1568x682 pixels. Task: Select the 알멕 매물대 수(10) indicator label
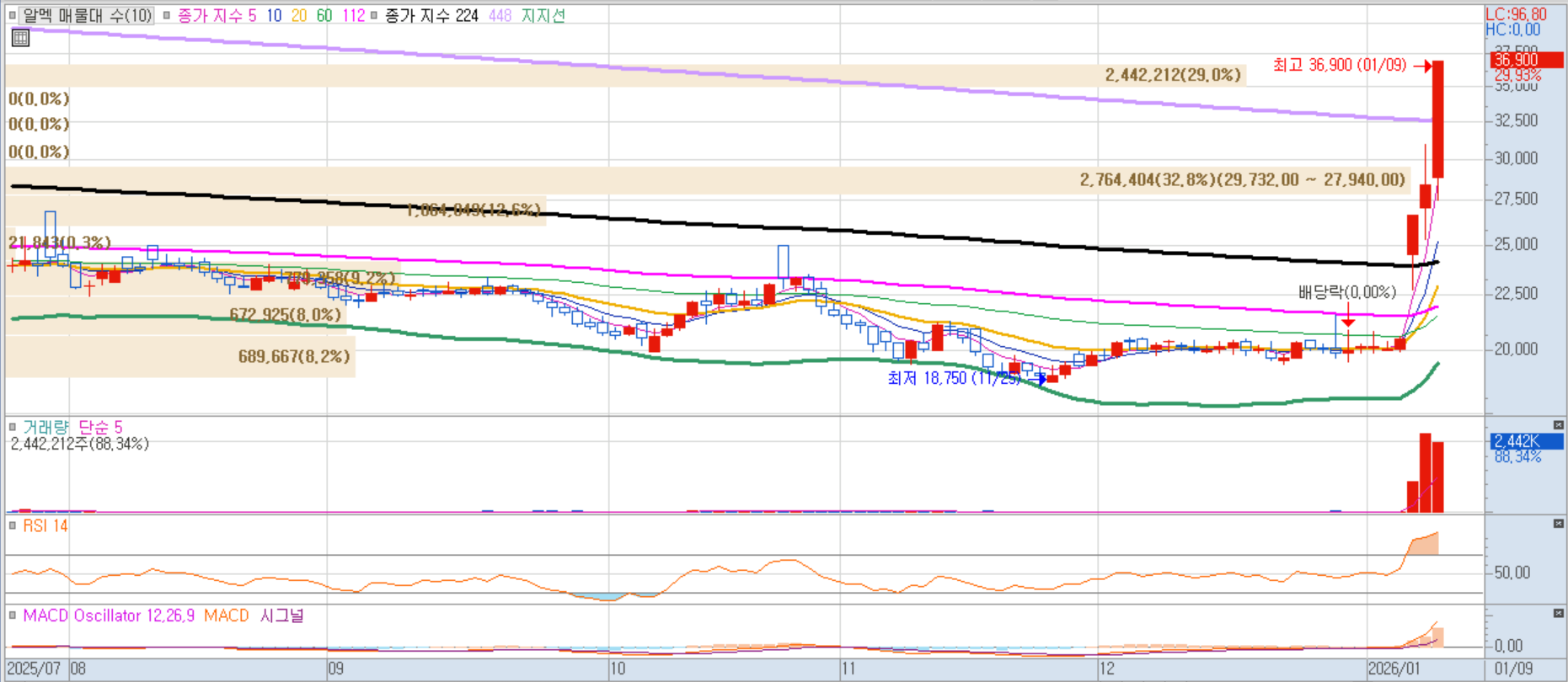tap(87, 15)
